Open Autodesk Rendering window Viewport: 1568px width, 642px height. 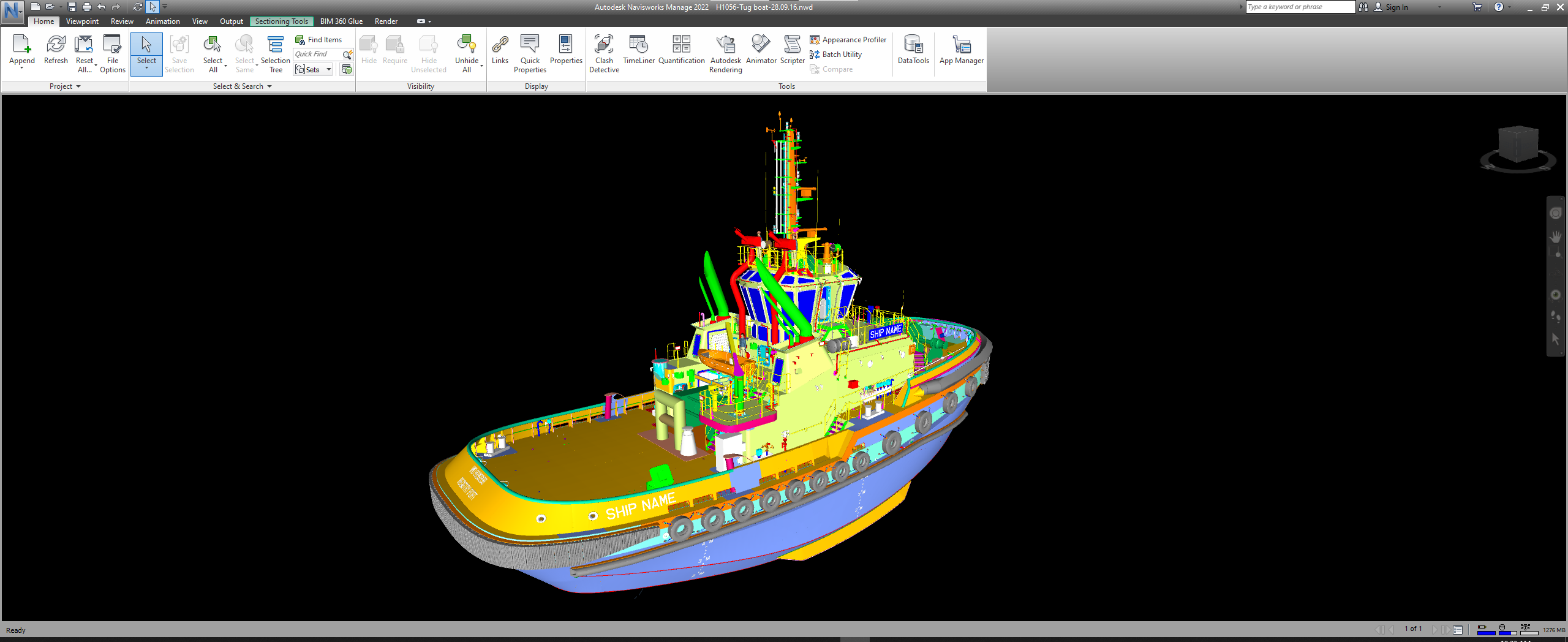click(x=725, y=54)
